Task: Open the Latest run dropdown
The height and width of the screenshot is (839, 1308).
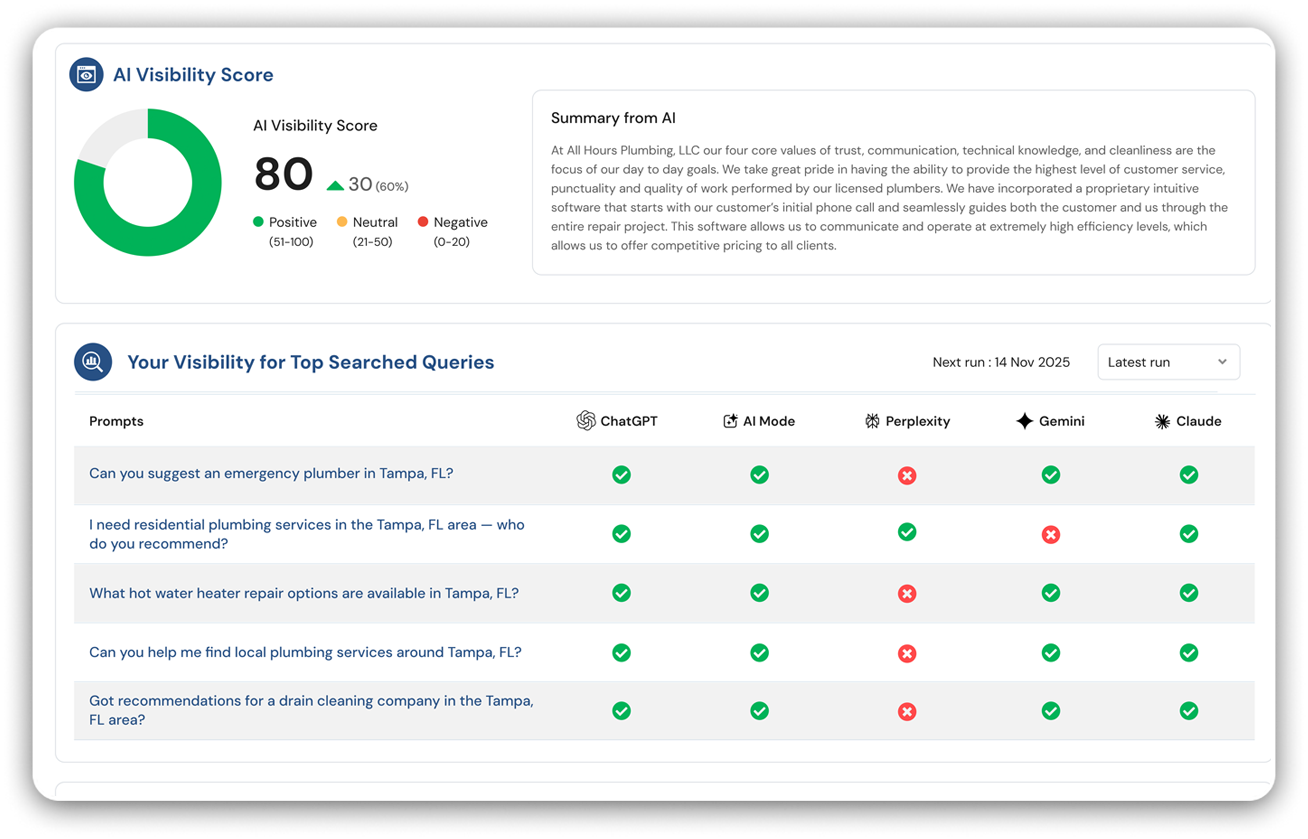Action: pyautogui.click(x=1167, y=362)
